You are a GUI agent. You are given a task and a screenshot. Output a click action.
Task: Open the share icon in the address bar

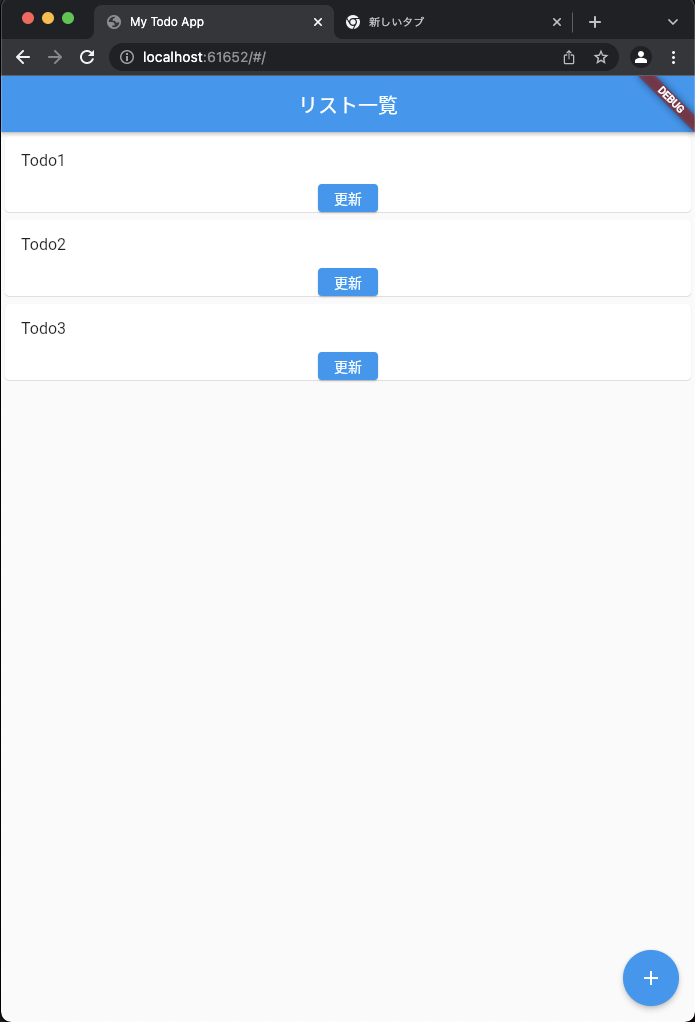tap(568, 57)
